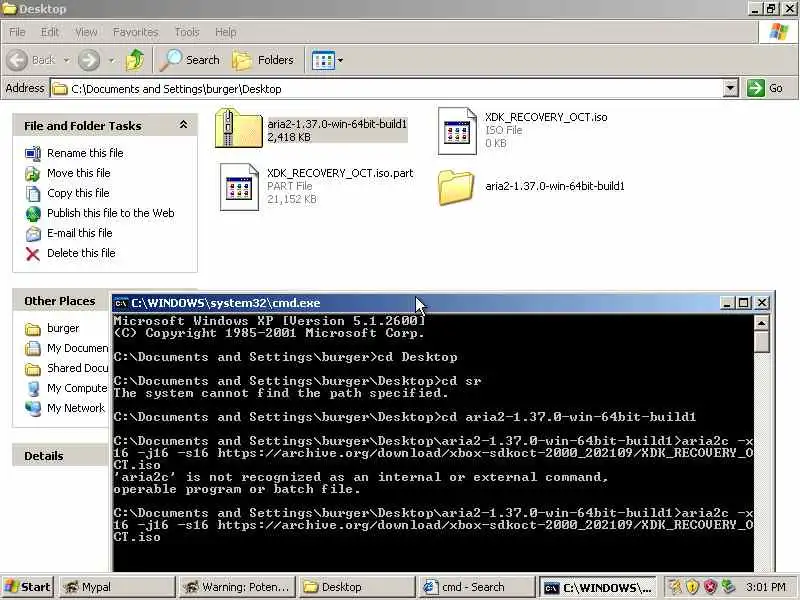Open My Computer in Other Places

click(x=77, y=388)
